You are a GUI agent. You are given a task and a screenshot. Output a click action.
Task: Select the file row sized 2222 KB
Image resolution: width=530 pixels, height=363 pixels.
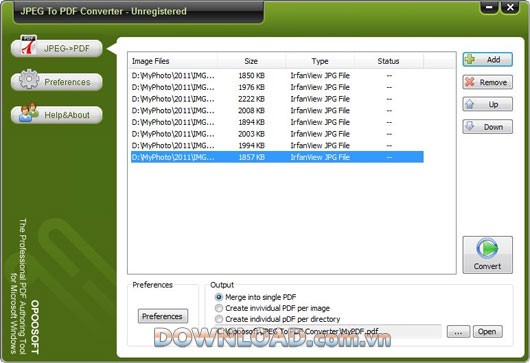coord(277,99)
